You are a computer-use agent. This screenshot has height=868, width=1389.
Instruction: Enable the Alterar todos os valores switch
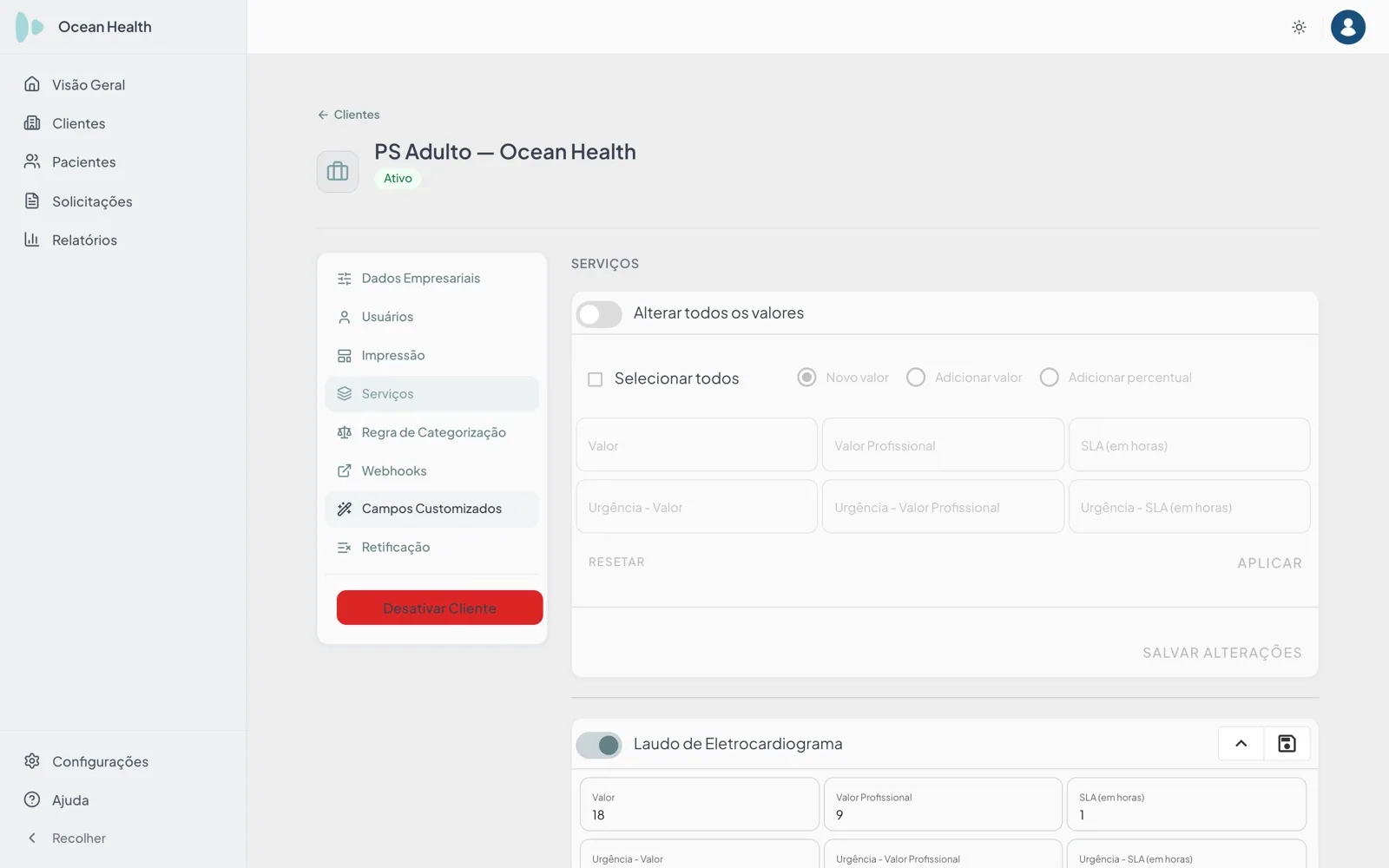pos(599,313)
